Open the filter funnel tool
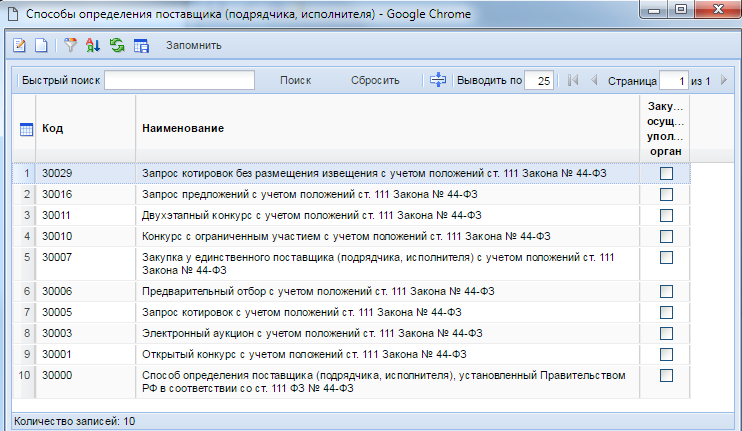The height and width of the screenshot is (431, 742). tap(71, 46)
